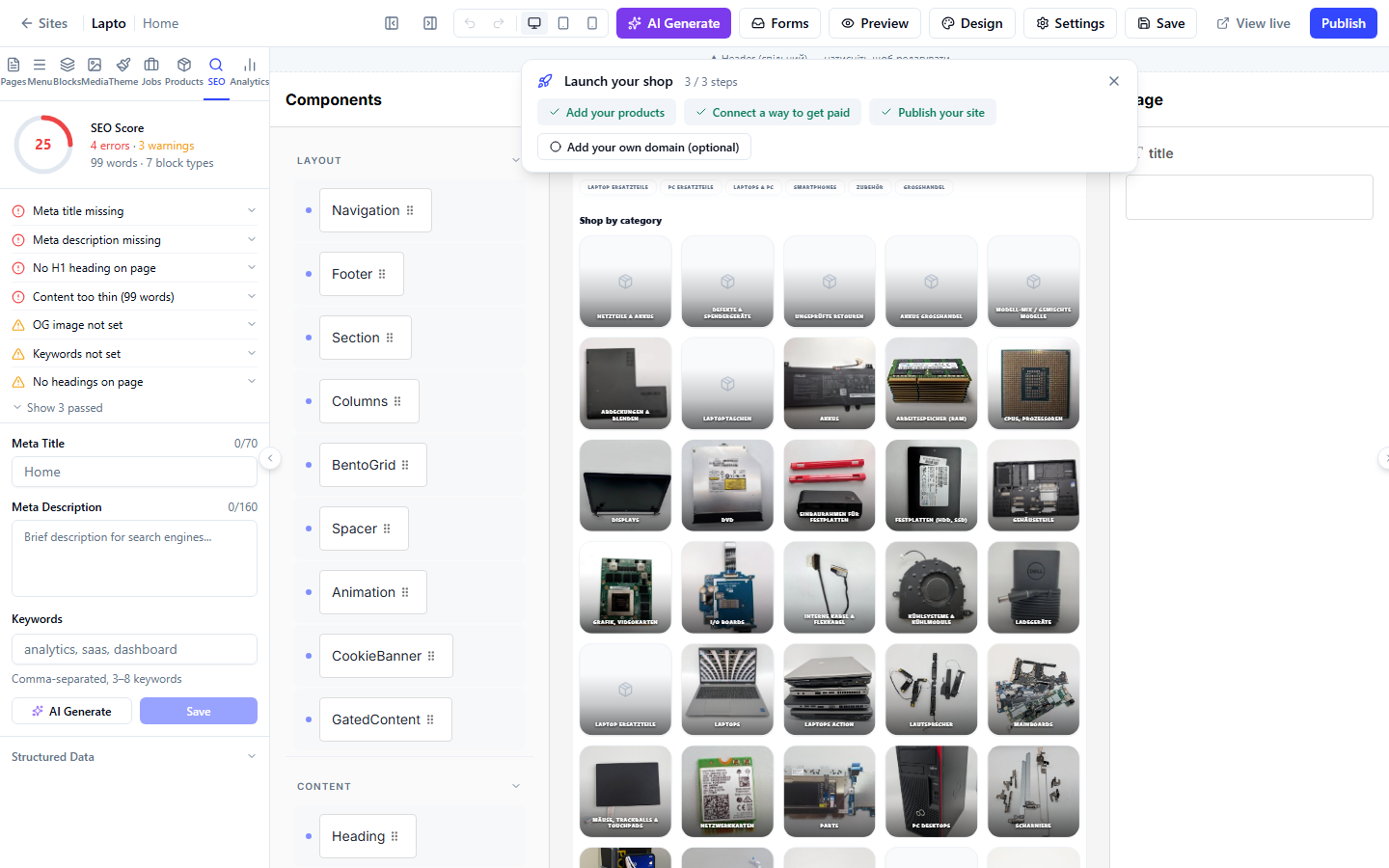This screenshot has width=1389, height=868.
Task: Grab the CookieBanner component drag handle
Action: click(431, 656)
